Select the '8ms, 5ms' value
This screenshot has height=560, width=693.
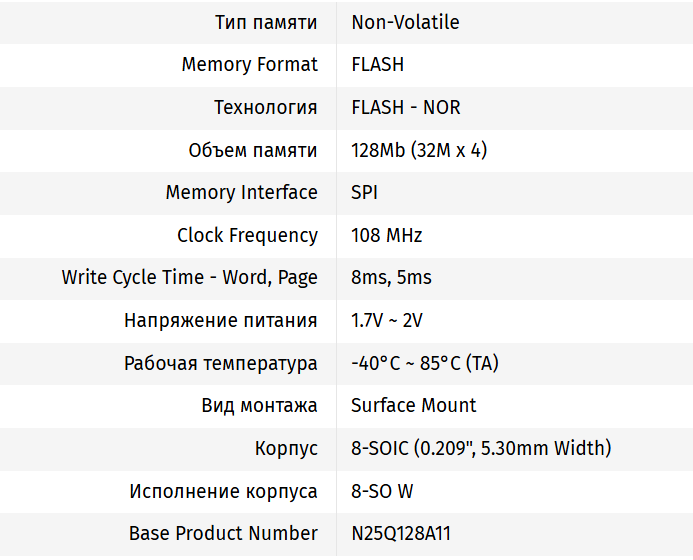click(391, 277)
